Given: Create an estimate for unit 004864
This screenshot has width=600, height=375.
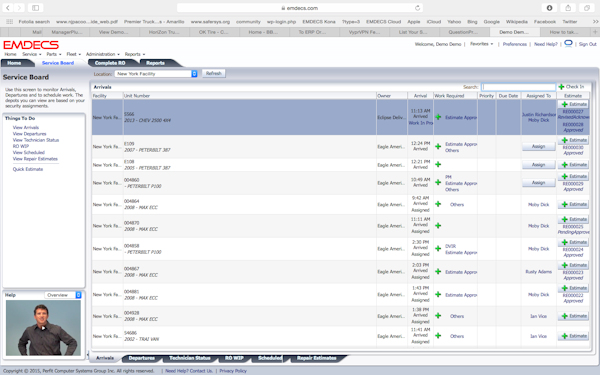Looking at the screenshot, I should pyautogui.click(x=573, y=204).
